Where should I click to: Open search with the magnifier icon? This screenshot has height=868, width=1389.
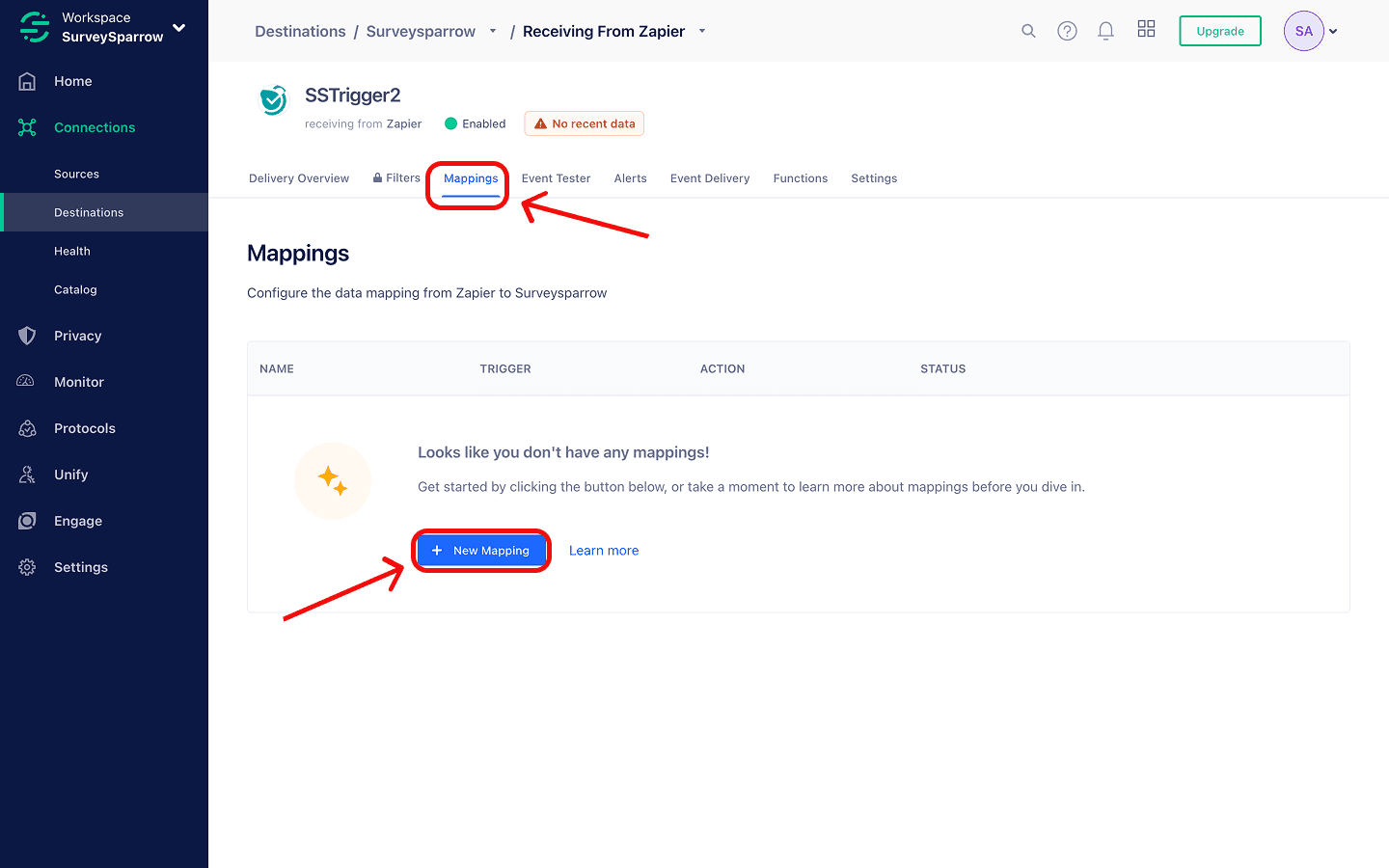point(1028,31)
